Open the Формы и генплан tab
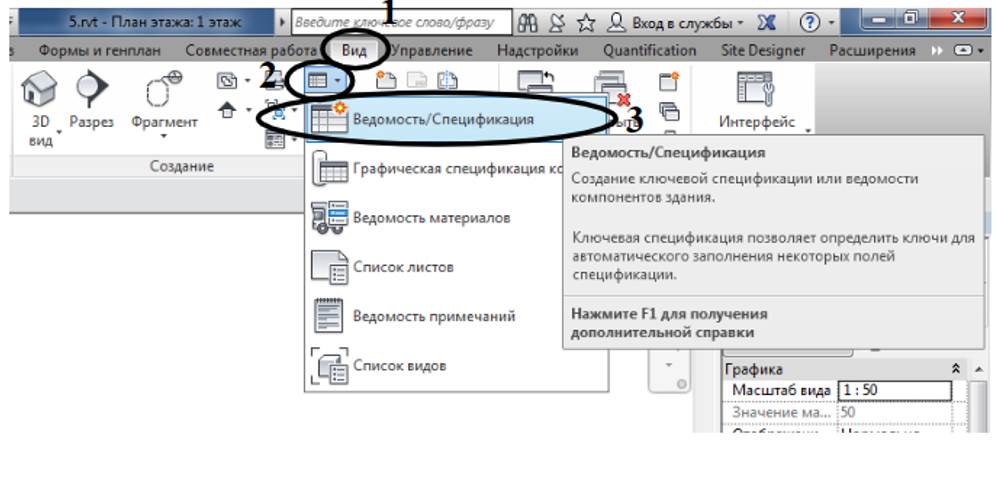Screen dimensions: 998x480 tap(99, 51)
